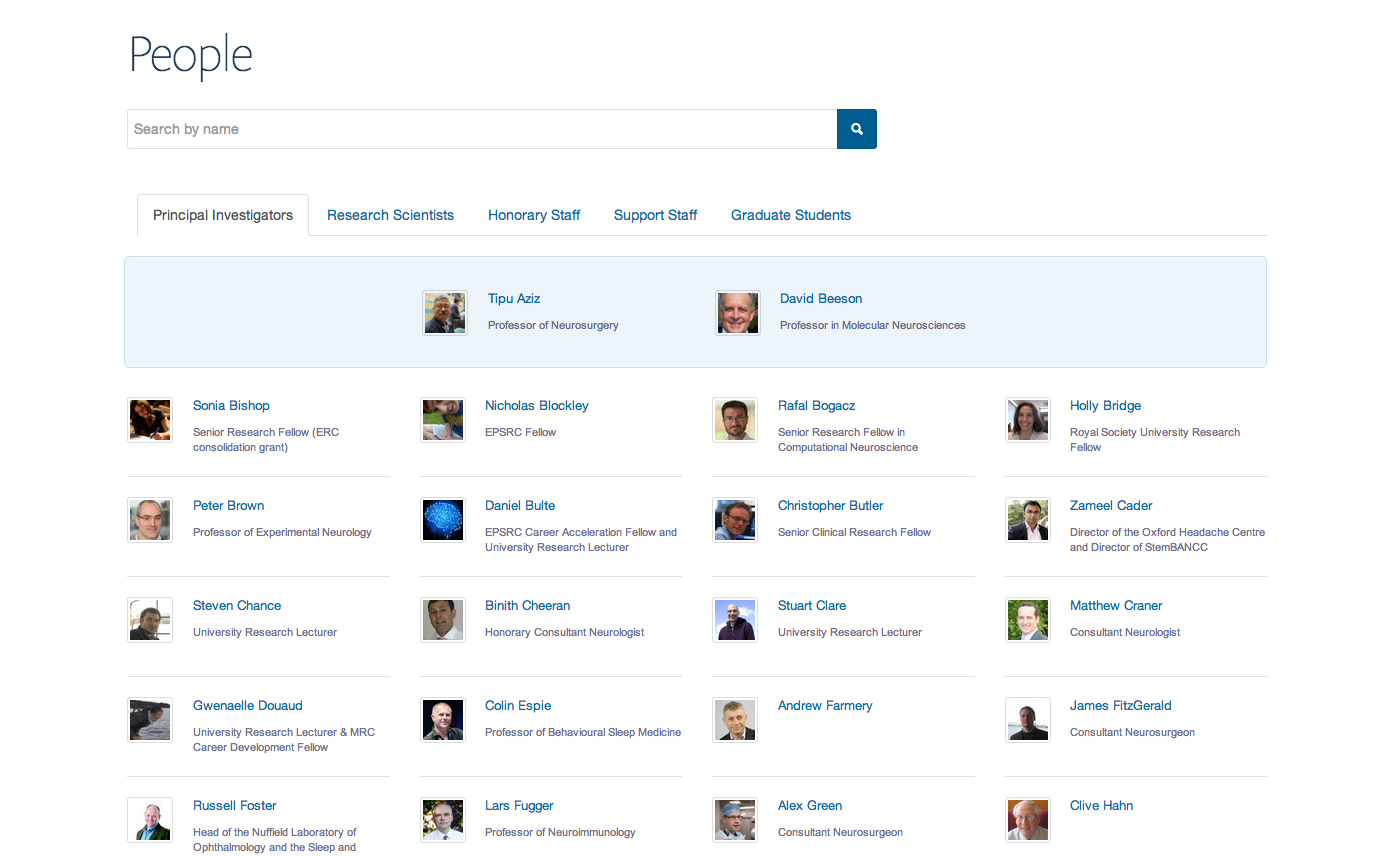1400x856 pixels.
Task: Click David Beeson's profile photo
Action: (x=738, y=313)
